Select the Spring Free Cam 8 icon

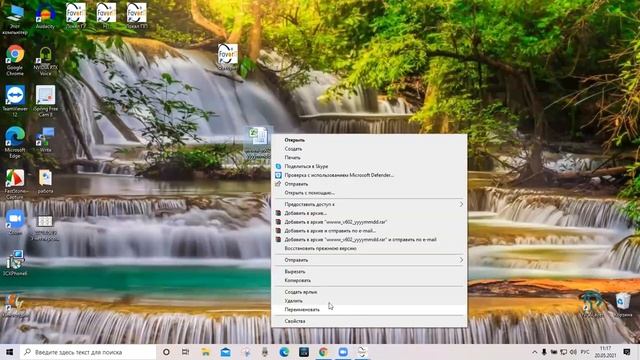pos(45,101)
